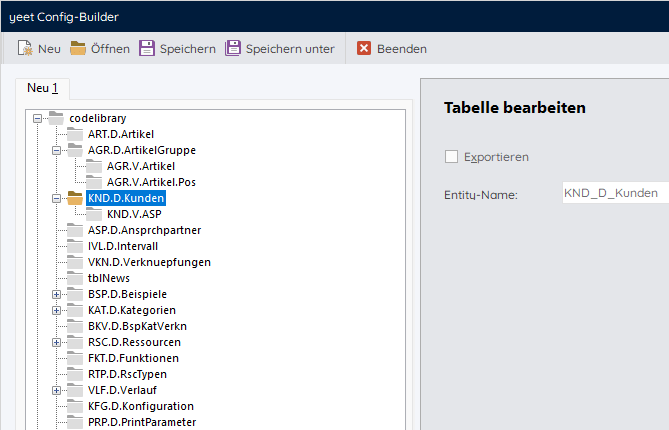This screenshot has height=430, width=669.
Task: Click the Speichern floppy disk icon
Action: 147,48
